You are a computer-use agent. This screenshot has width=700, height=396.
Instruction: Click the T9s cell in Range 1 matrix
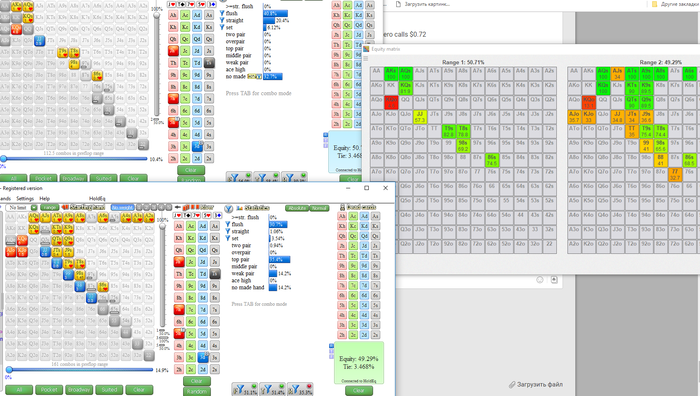(449, 131)
